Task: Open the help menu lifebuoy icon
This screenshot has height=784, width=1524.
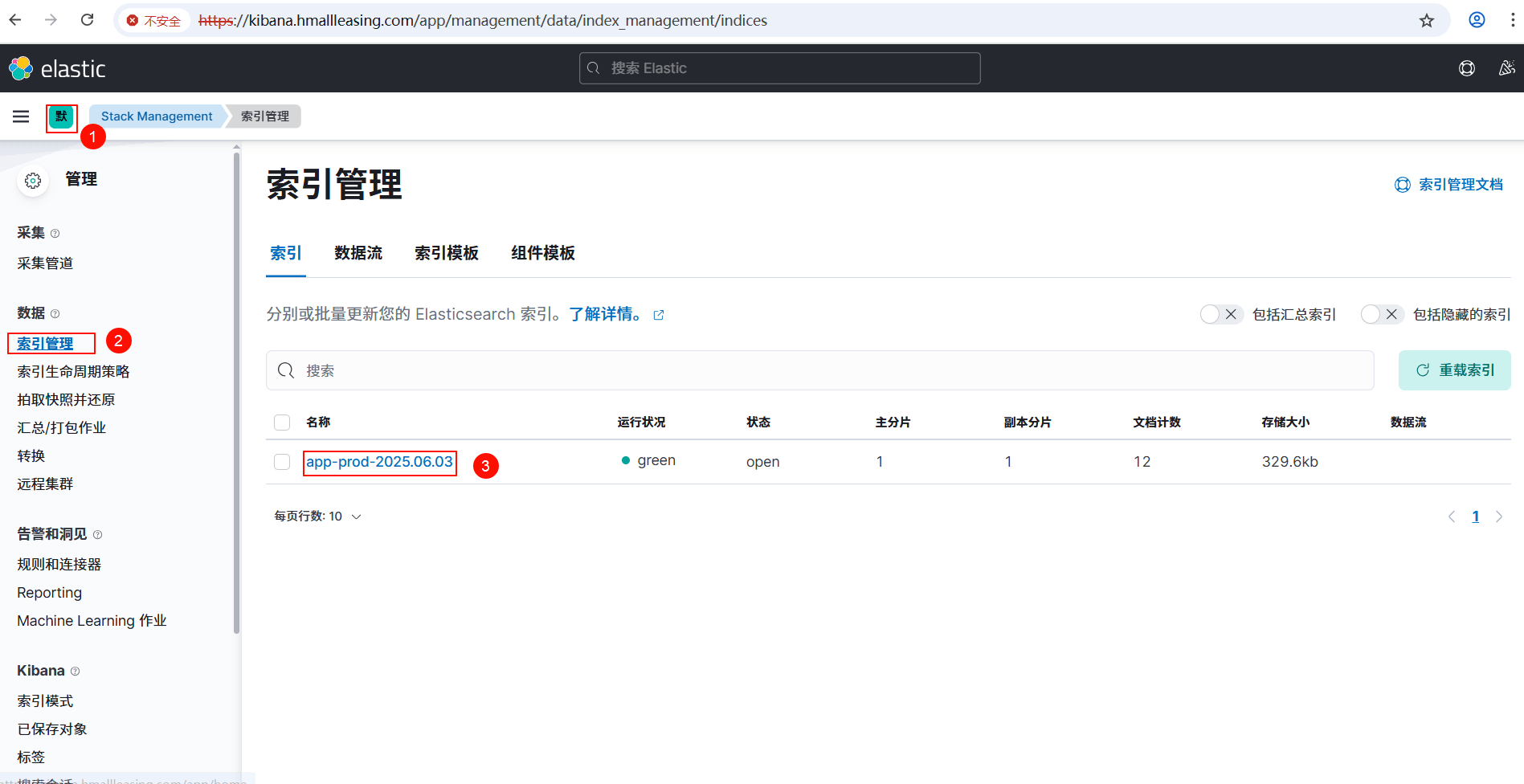Action: click(1466, 68)
